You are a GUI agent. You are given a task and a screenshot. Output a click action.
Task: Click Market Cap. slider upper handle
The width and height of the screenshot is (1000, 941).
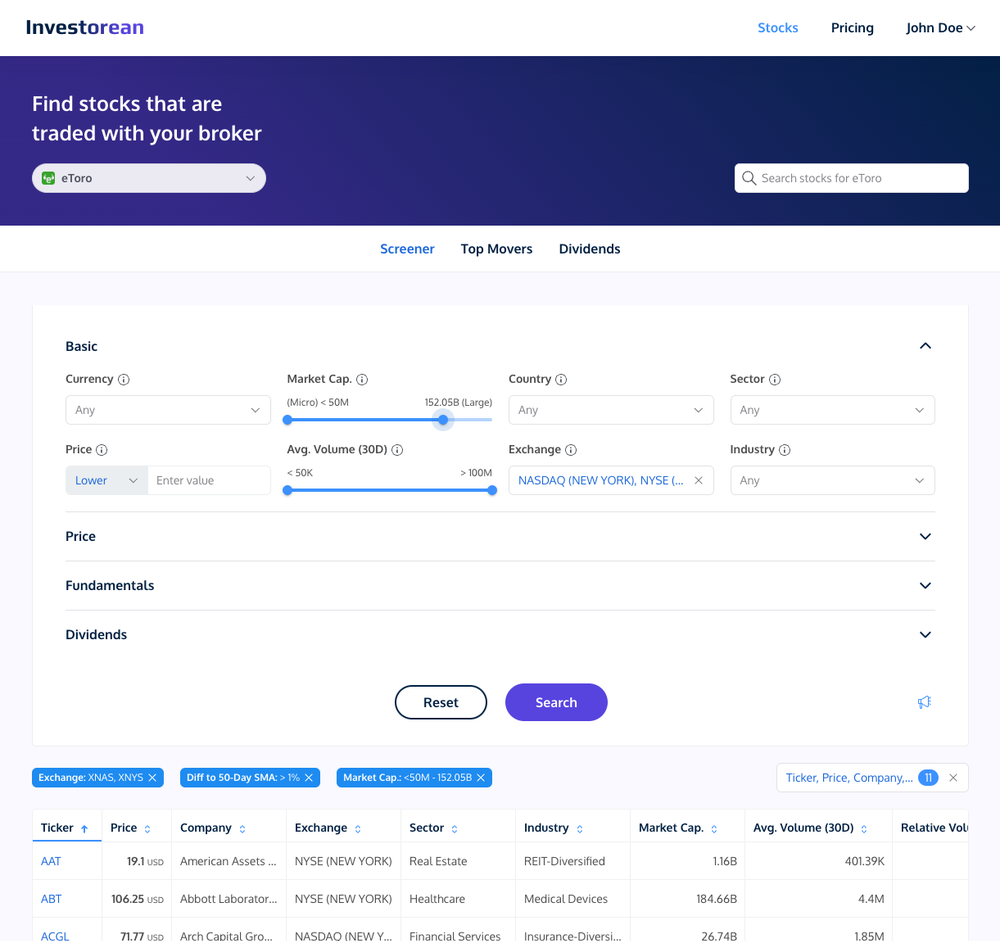[443, 420]
